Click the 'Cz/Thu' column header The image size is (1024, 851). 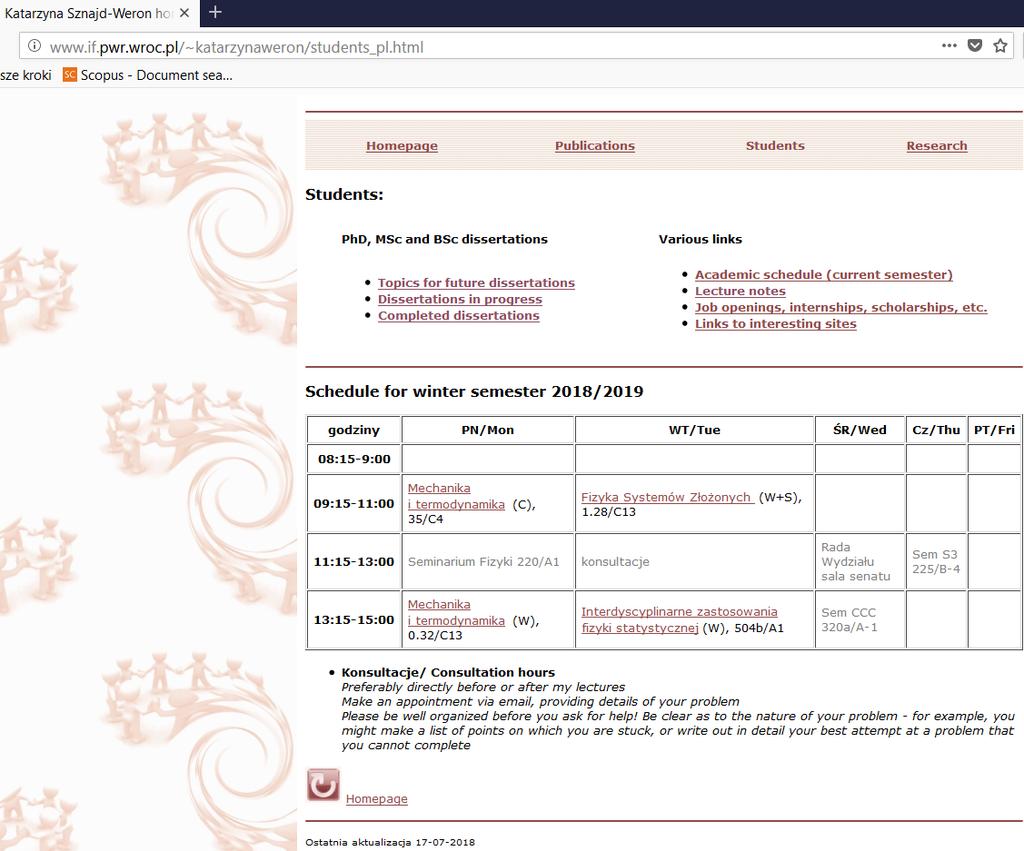(x=936, y=430)
